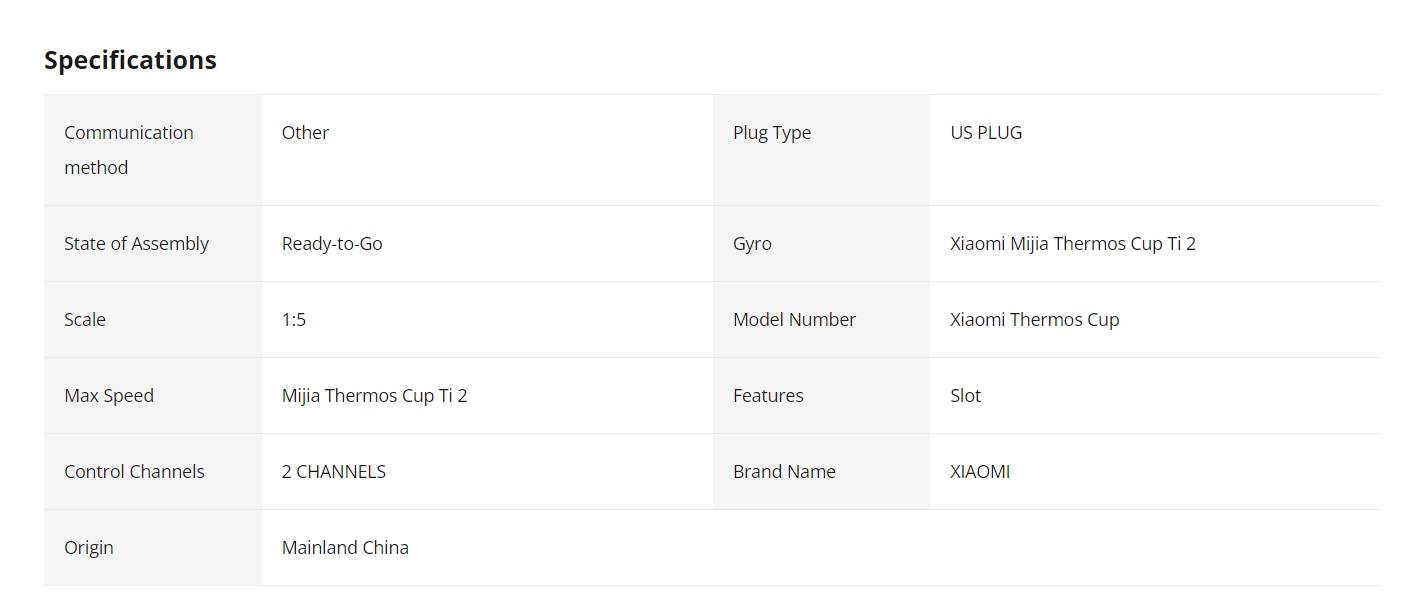Click the Plug Type label
Viewport: 1404px width, 611px height.
[x=772, y=133]
